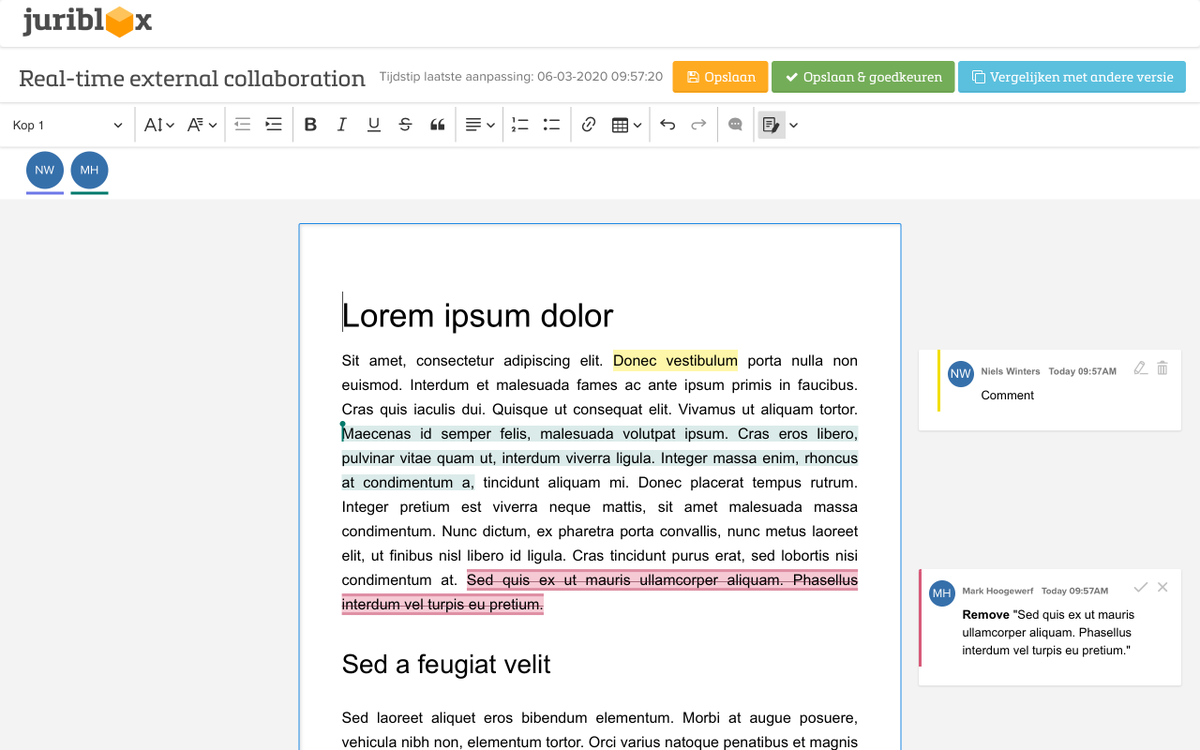
Task: Undo the last edit
Action: coord(668,125)
